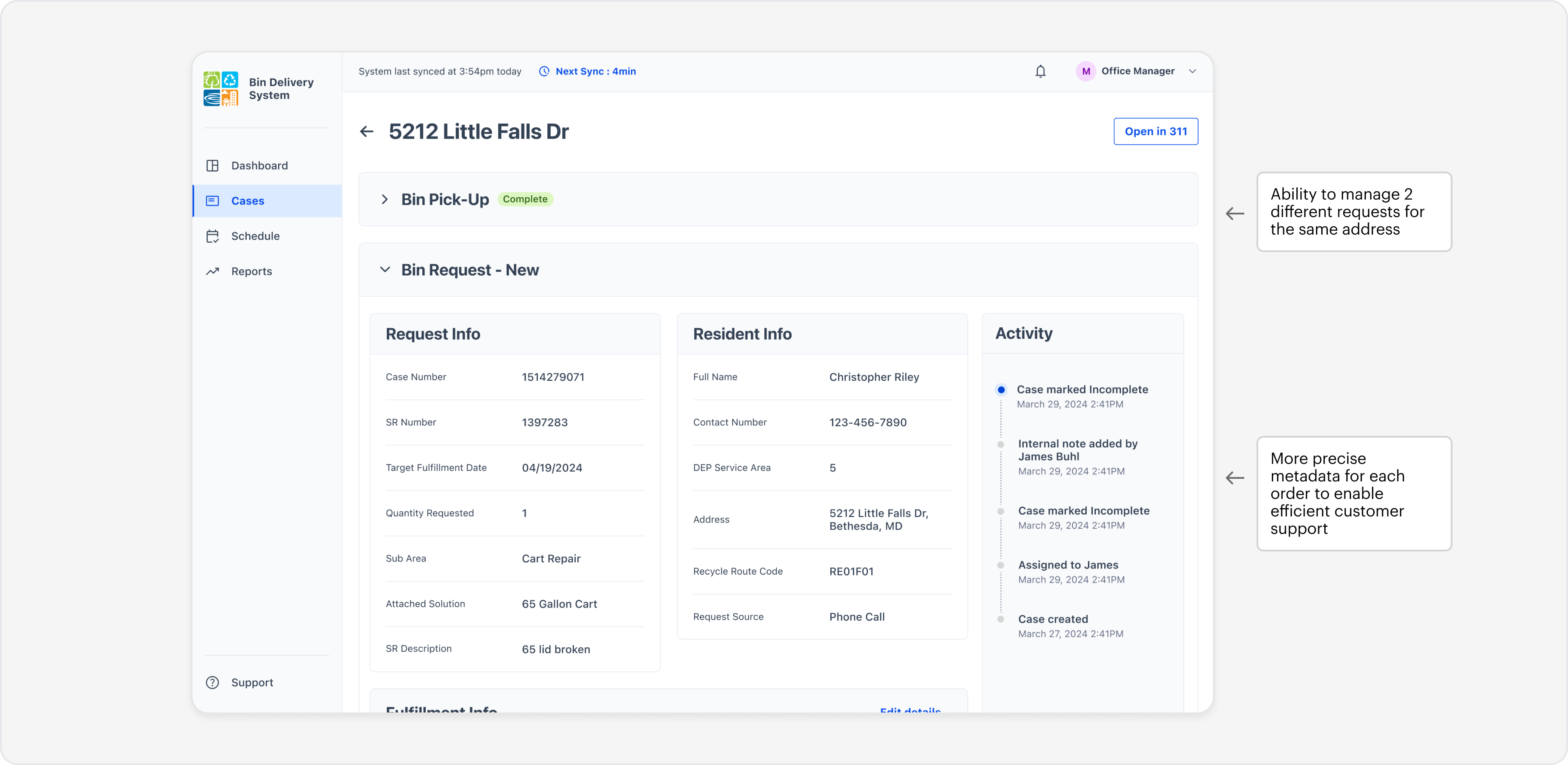The width and height of the screenshot is (1568, 765).
Task: Collapse the Bin Request - New section
Action: tap(385, 270)
